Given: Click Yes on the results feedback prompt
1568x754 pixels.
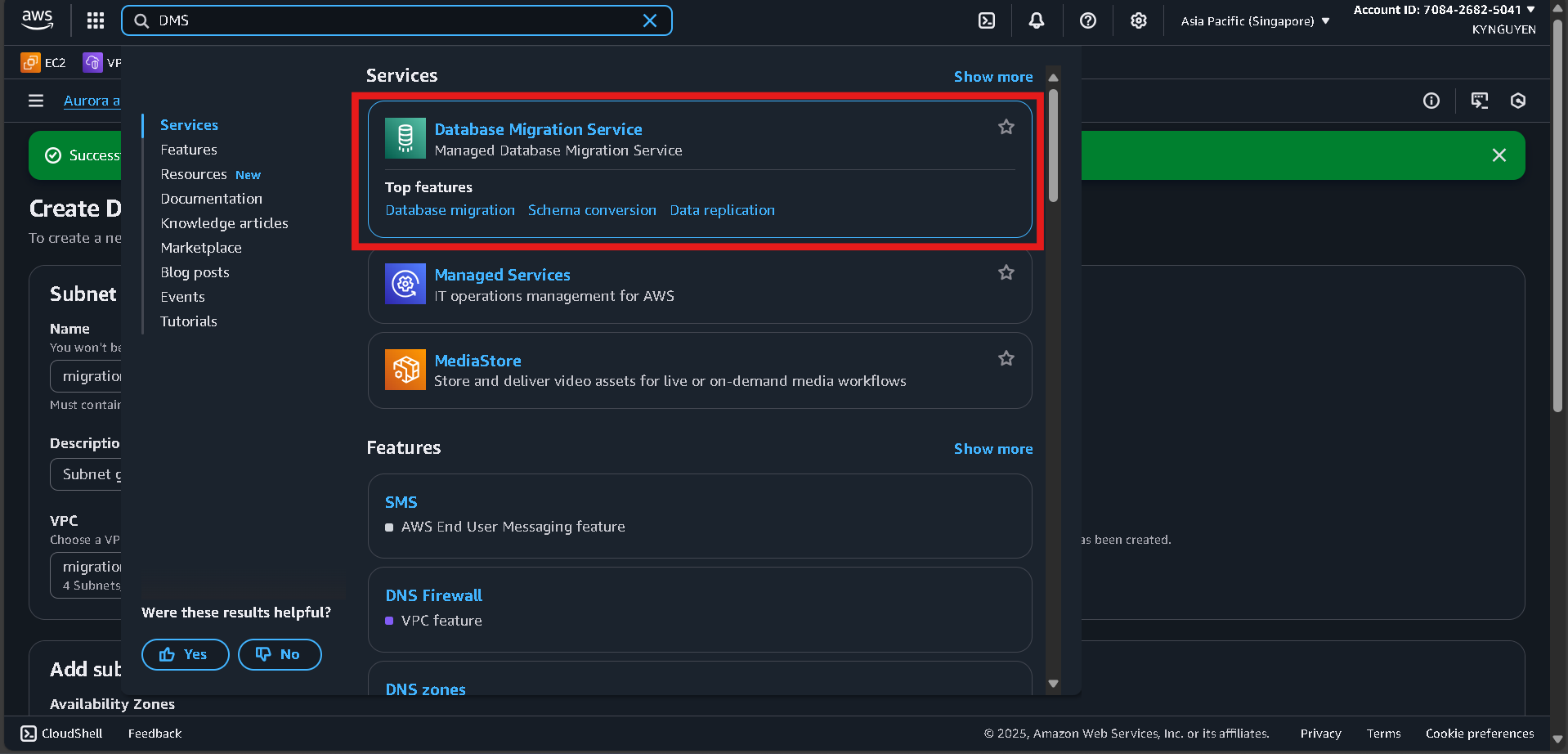Looking at the screenshot, I should pyautogui.click(x=185, y=654).
